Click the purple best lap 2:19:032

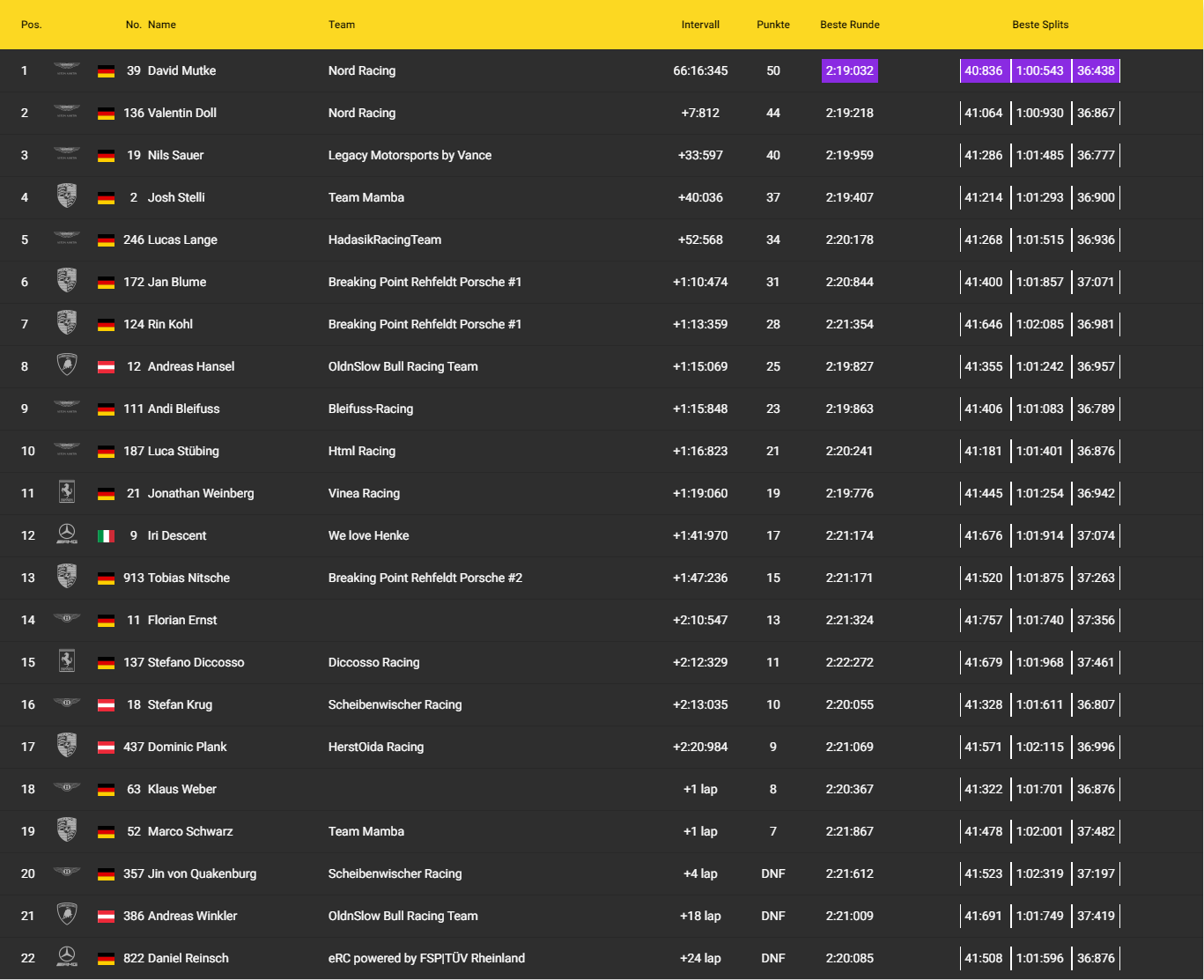849,70
